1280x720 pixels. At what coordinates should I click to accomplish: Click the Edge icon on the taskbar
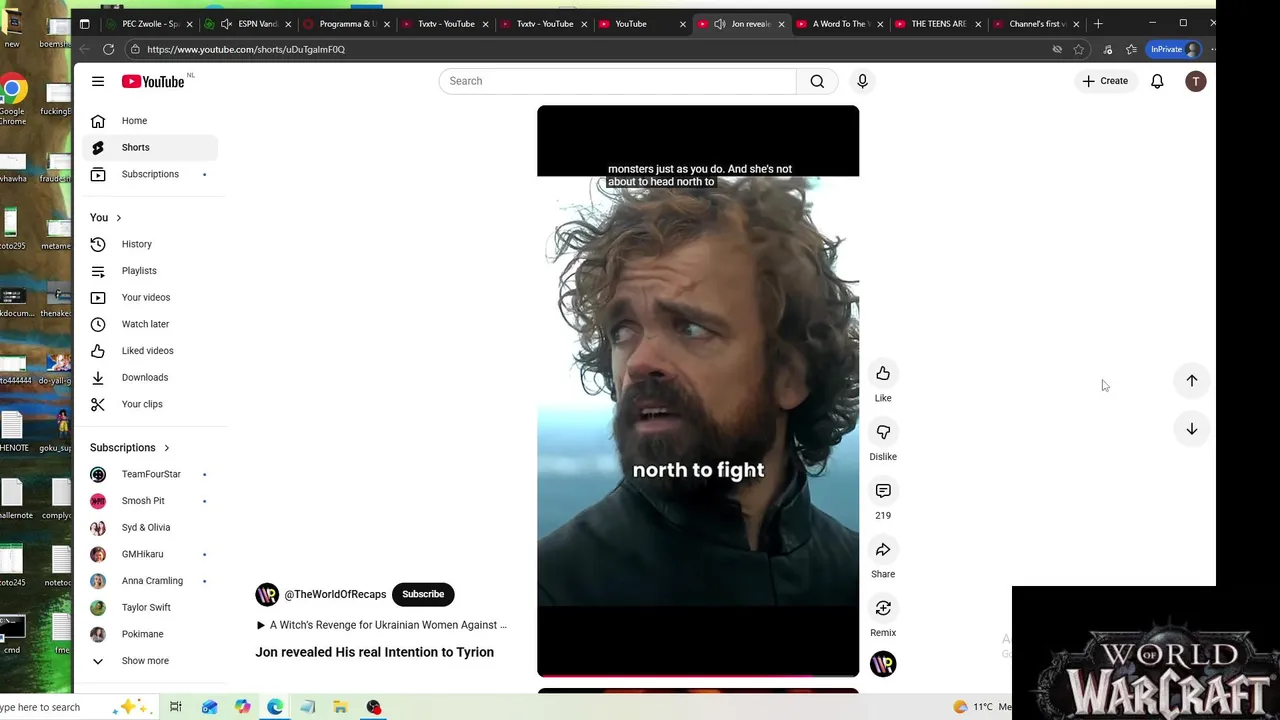[275, 707]
